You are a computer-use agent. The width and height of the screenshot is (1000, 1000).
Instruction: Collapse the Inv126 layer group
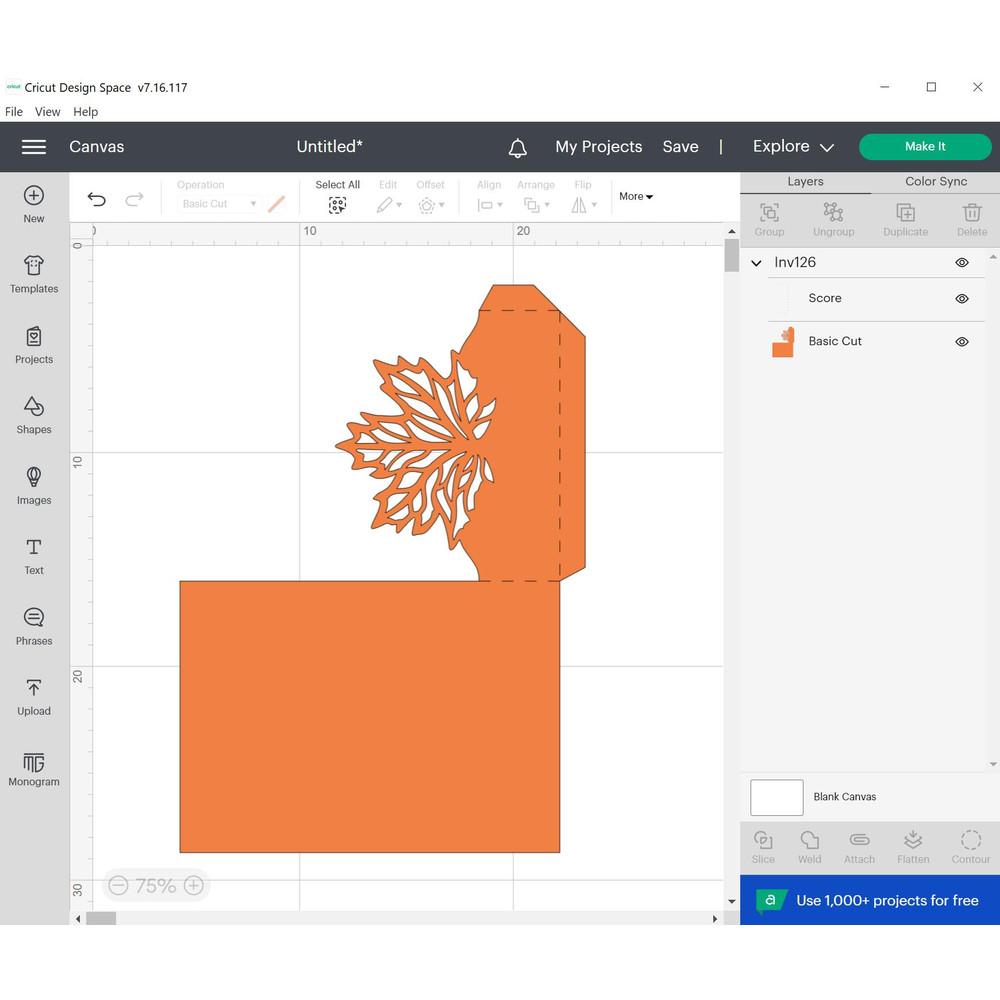point(757,263)
